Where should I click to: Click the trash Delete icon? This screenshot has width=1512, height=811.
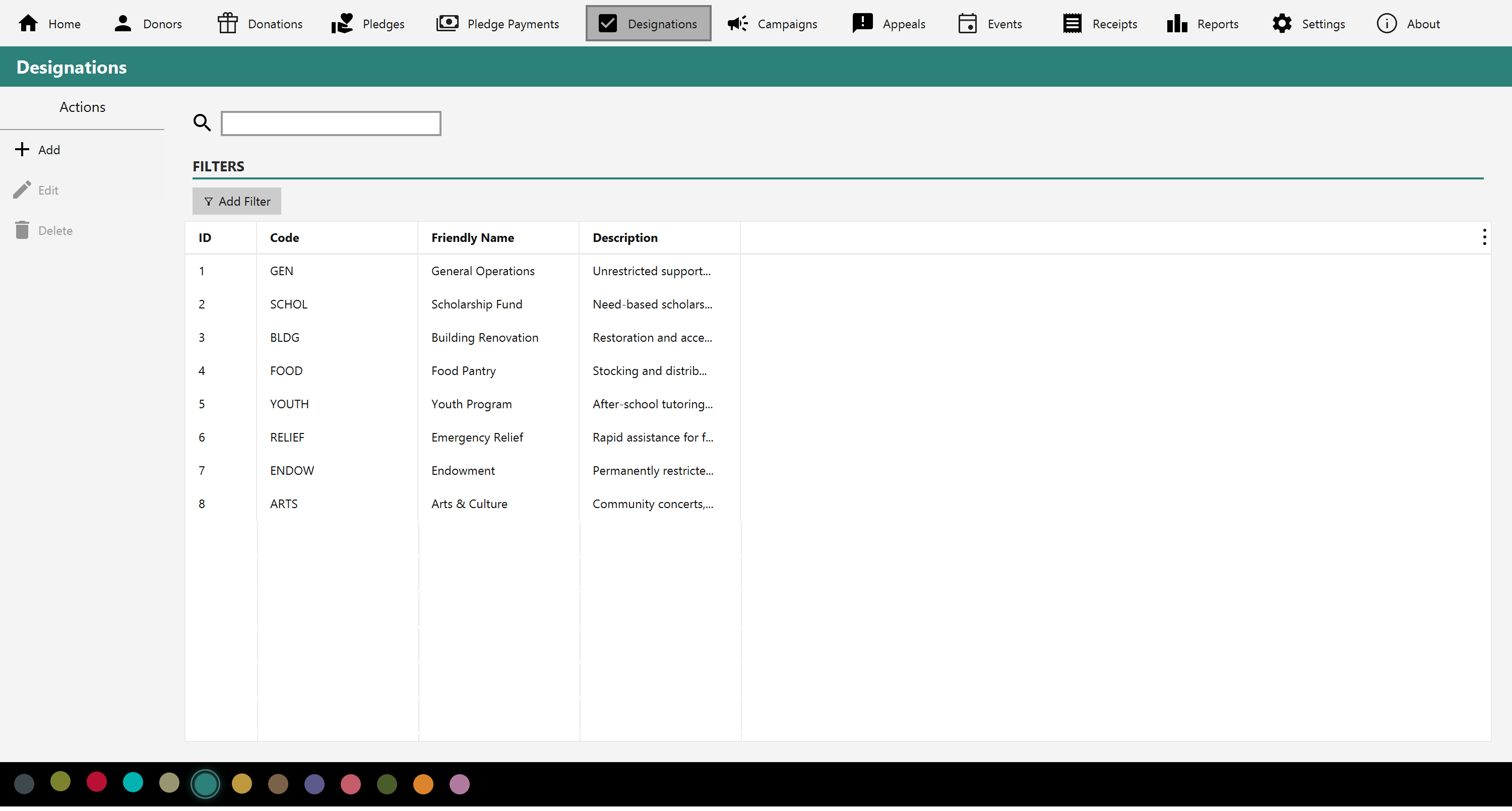(x=22, y=231)
